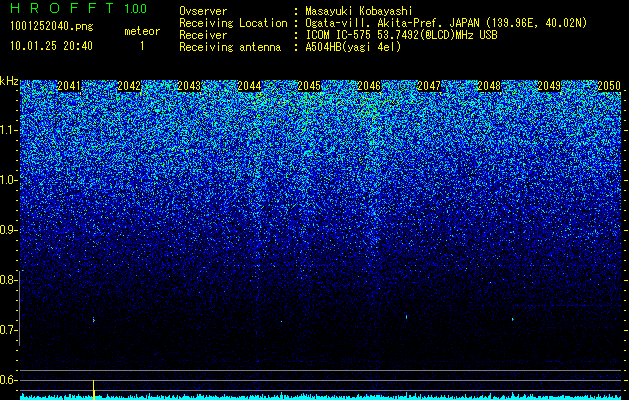The width and height of the screenshot is (629, 400).
Task: Click the yellow meteor detection marker line
Action: tap(93, 390)
